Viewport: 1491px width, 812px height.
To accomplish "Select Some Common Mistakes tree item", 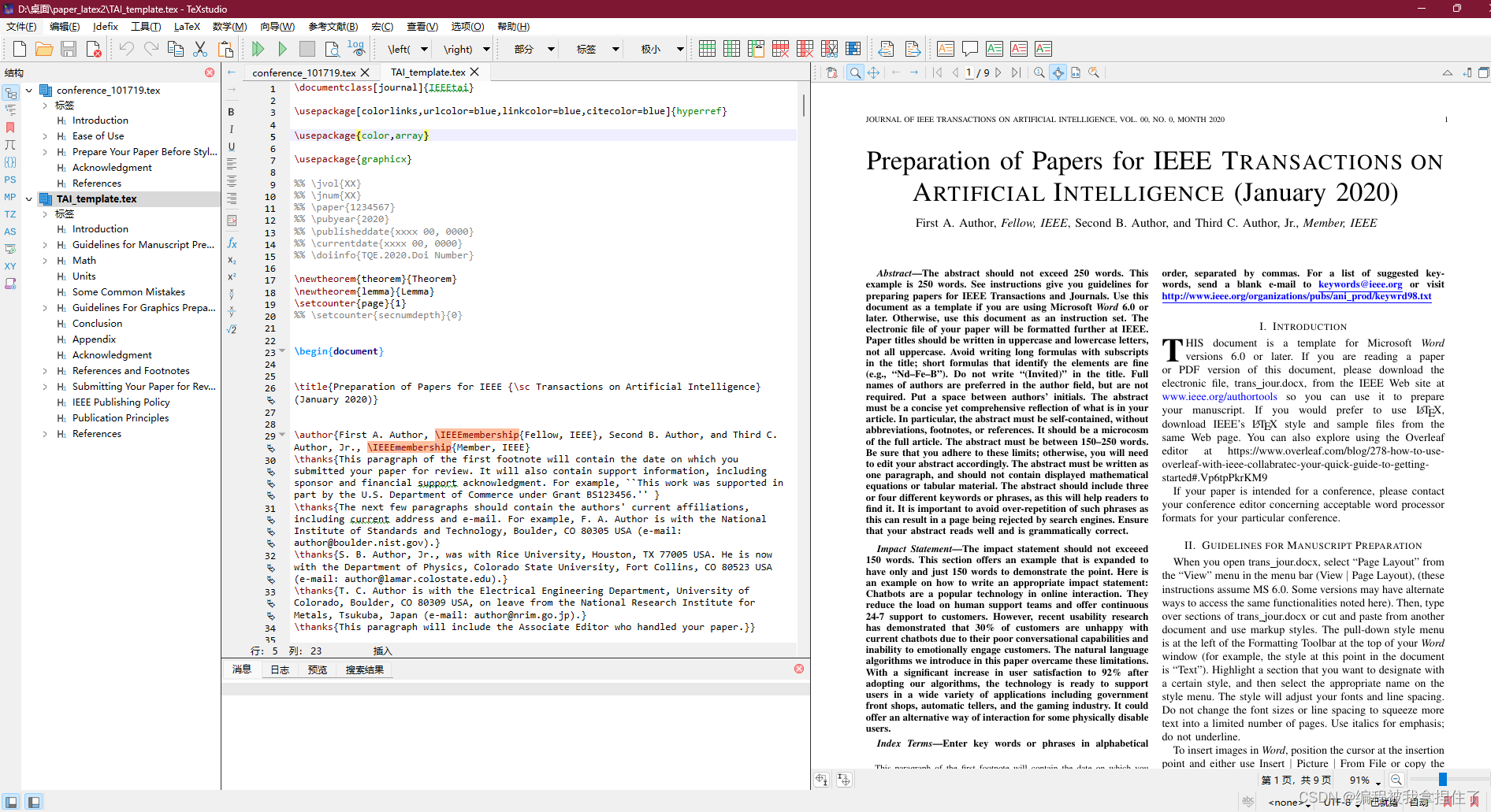I will [x=128, y=292].
